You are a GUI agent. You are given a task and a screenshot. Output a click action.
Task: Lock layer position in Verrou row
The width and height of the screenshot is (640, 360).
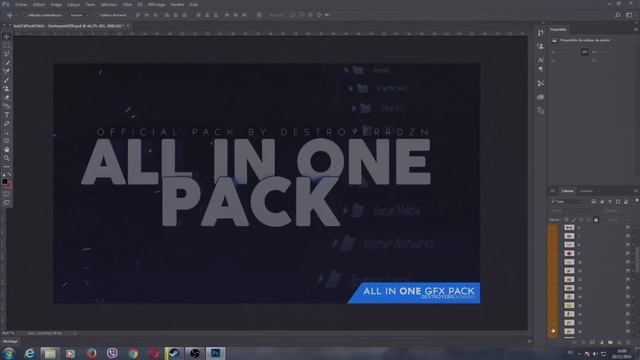(581, 220)
